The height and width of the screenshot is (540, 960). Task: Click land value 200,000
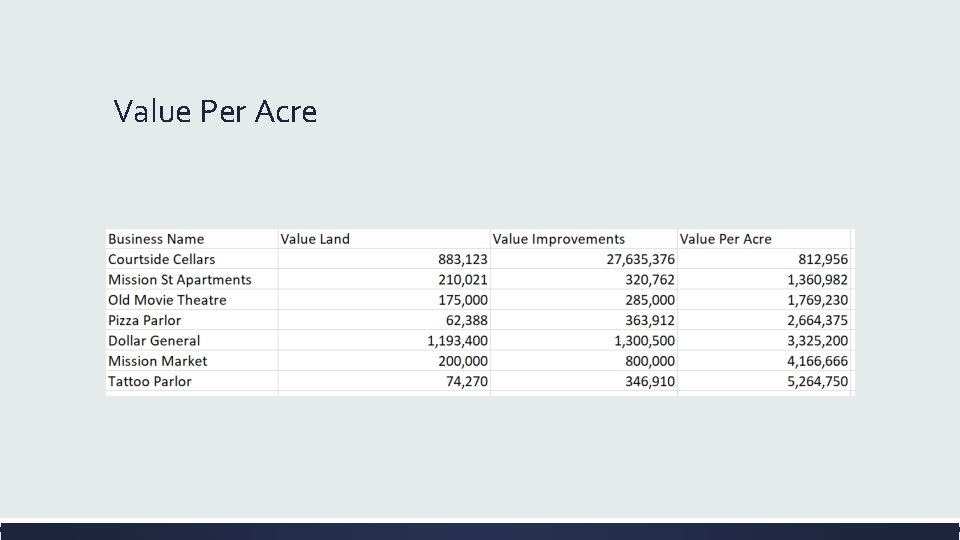pos(463,361)
